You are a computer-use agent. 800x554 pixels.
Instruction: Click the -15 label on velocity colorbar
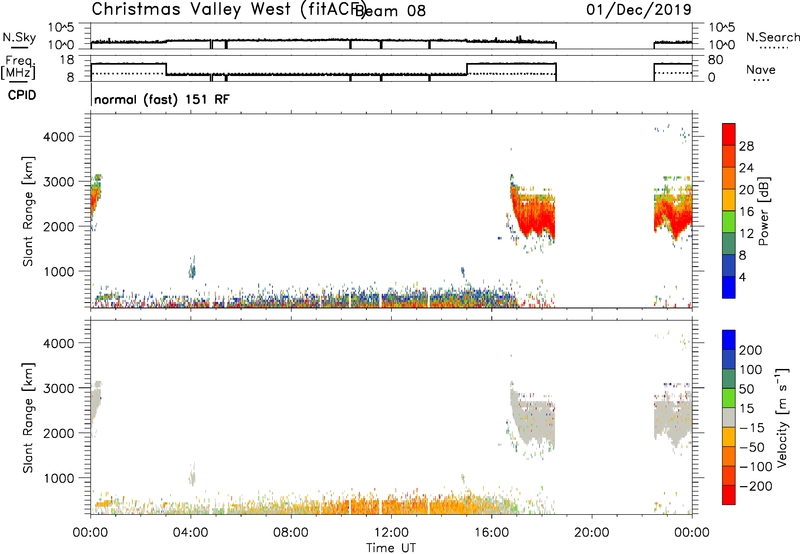(752, 428)
